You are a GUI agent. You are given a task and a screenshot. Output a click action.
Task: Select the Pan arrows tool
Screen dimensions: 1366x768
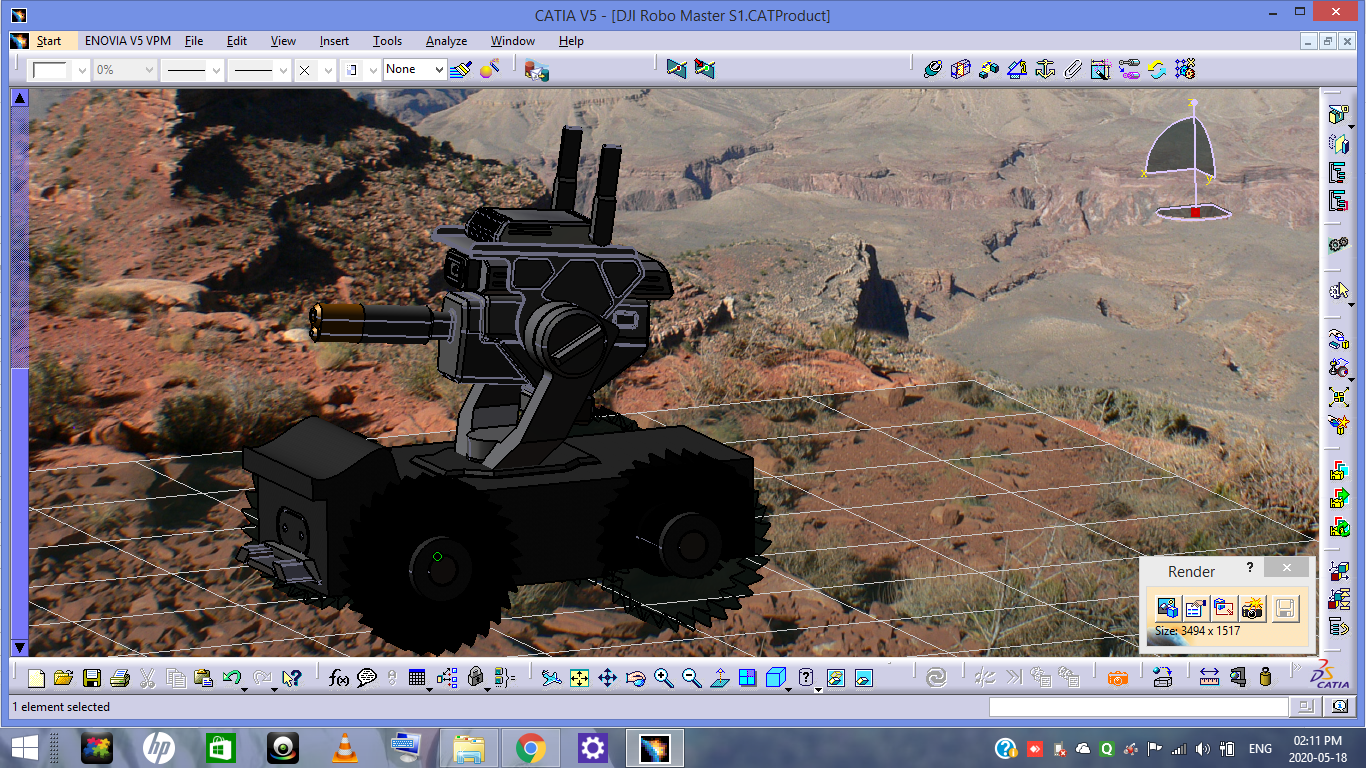tap(607, 678)
